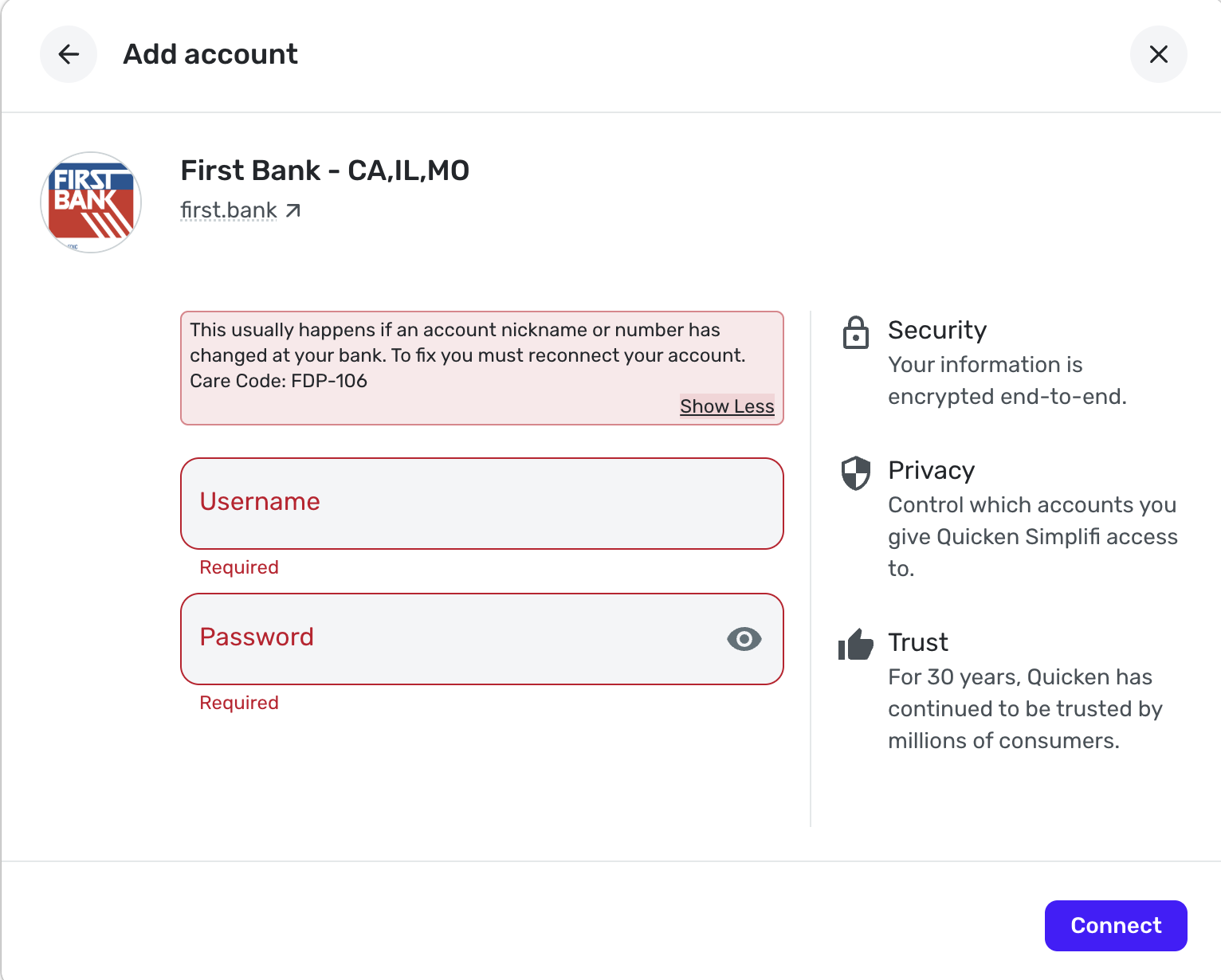1221x980 pixels.
Task: Focus the Password input field
Action: click(454, 639)
